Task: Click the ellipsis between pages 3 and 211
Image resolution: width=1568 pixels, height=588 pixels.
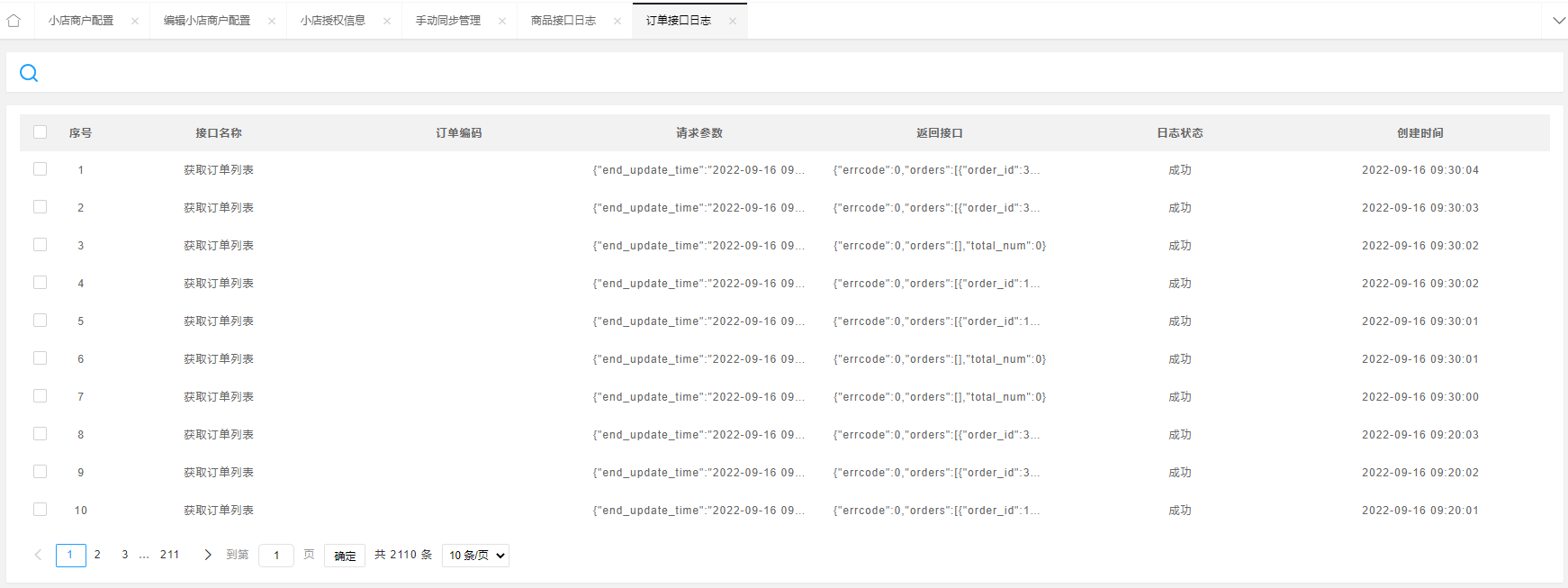Action: click(x=144, y=556)
